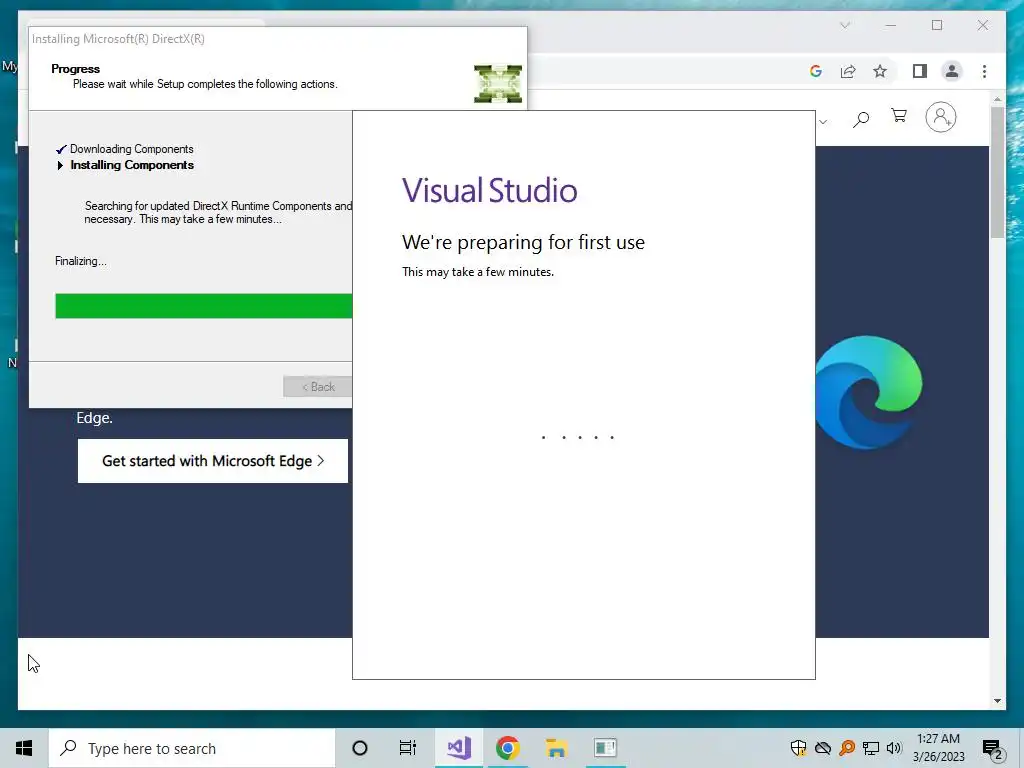The width and height of the screenshot is (1024, 768).
Task: Click the orange magnifier tray icon
Action: (x=847, y=748)
